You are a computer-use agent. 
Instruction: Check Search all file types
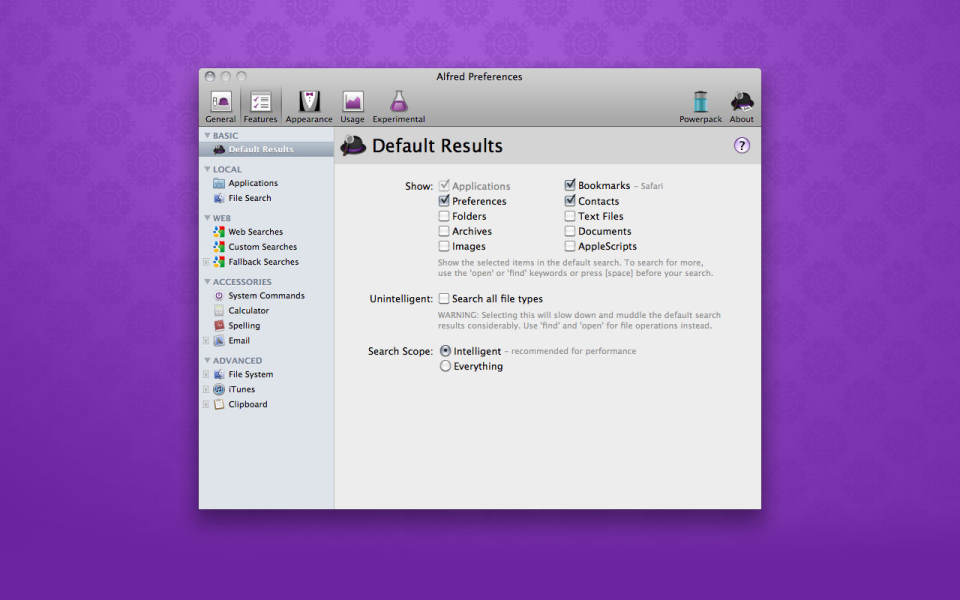(444, 298)
